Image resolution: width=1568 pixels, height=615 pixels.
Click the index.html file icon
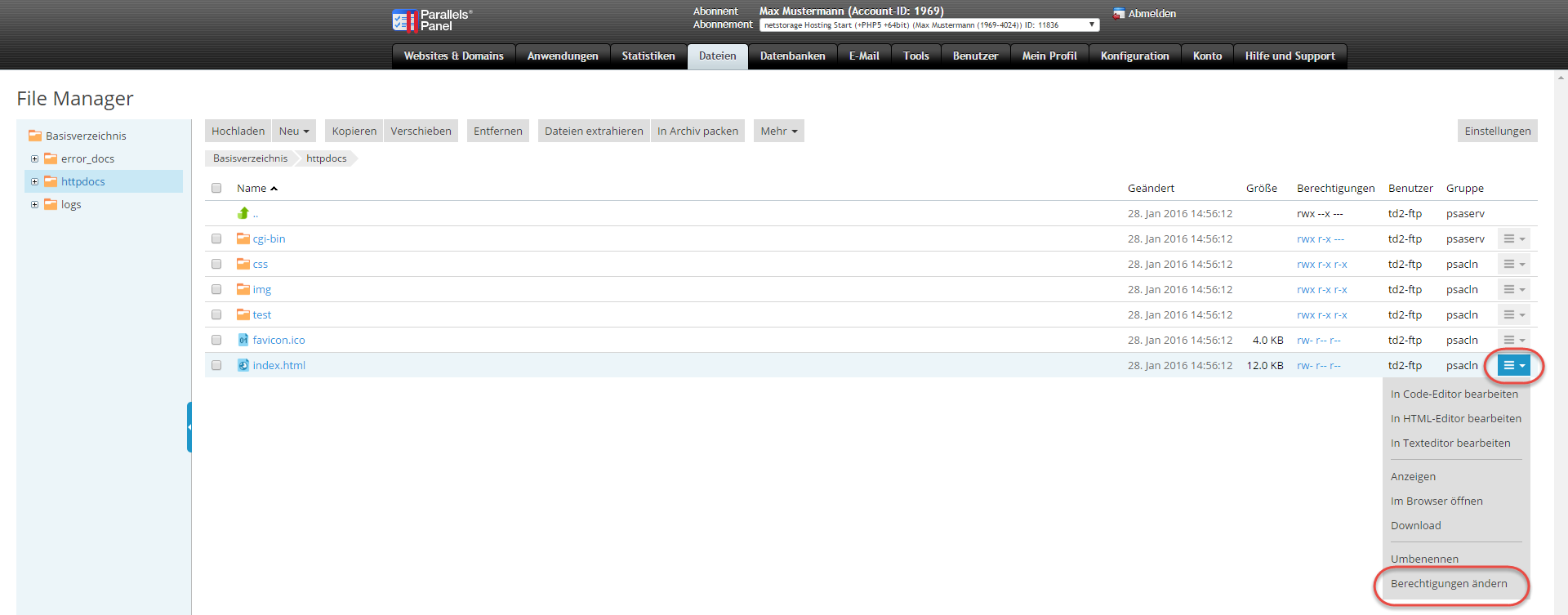[x=243, y=365]
